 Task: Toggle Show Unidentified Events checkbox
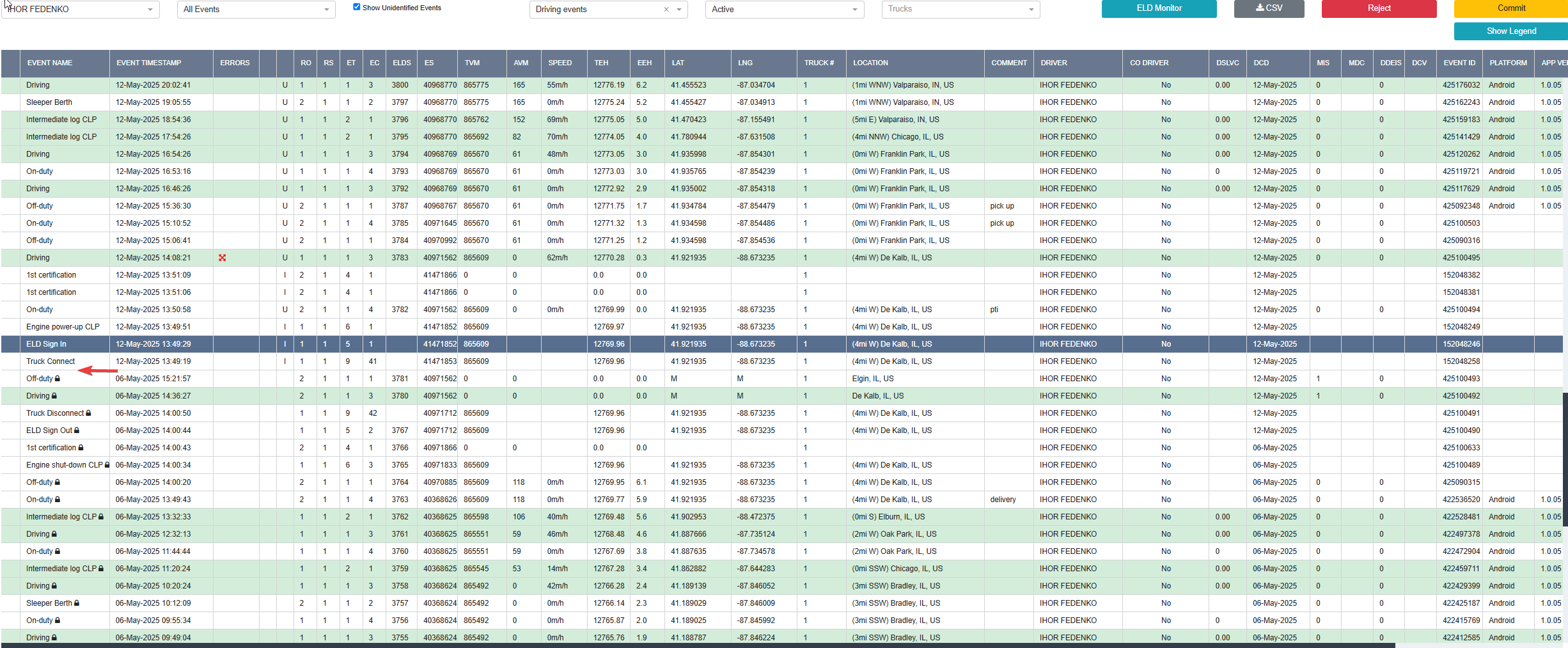pyautogui.click(x=357, y=7)
